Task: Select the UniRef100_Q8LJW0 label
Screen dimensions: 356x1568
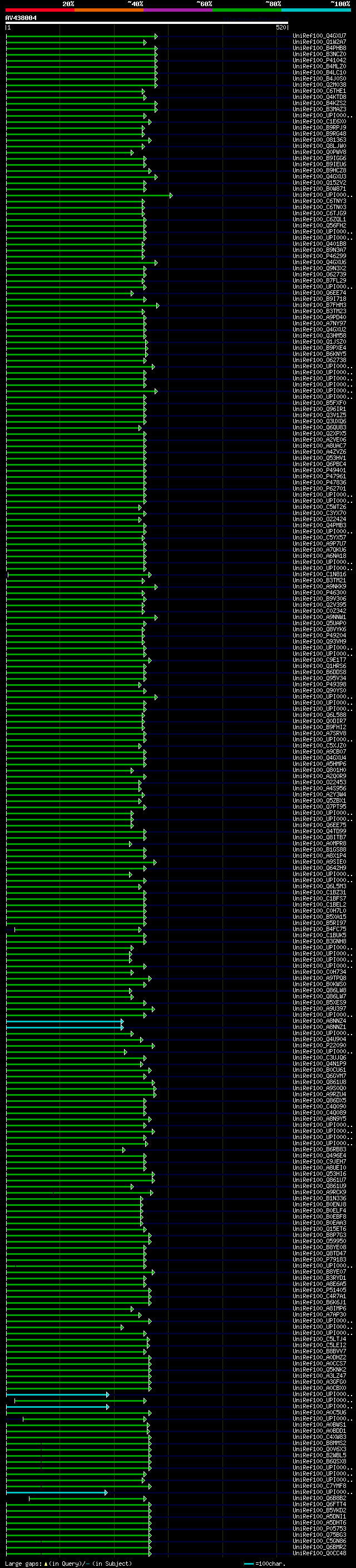Action: [x=319, y=146]
